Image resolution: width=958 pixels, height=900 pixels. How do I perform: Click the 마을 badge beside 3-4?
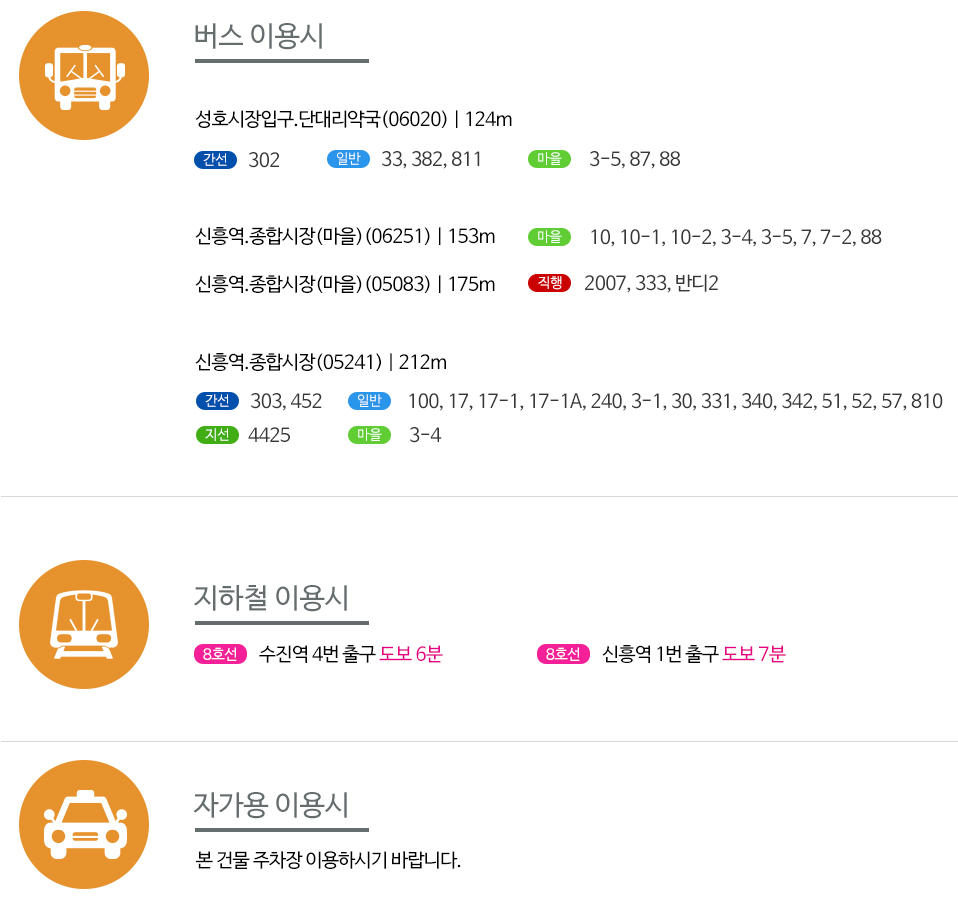(x=369, y=435)
